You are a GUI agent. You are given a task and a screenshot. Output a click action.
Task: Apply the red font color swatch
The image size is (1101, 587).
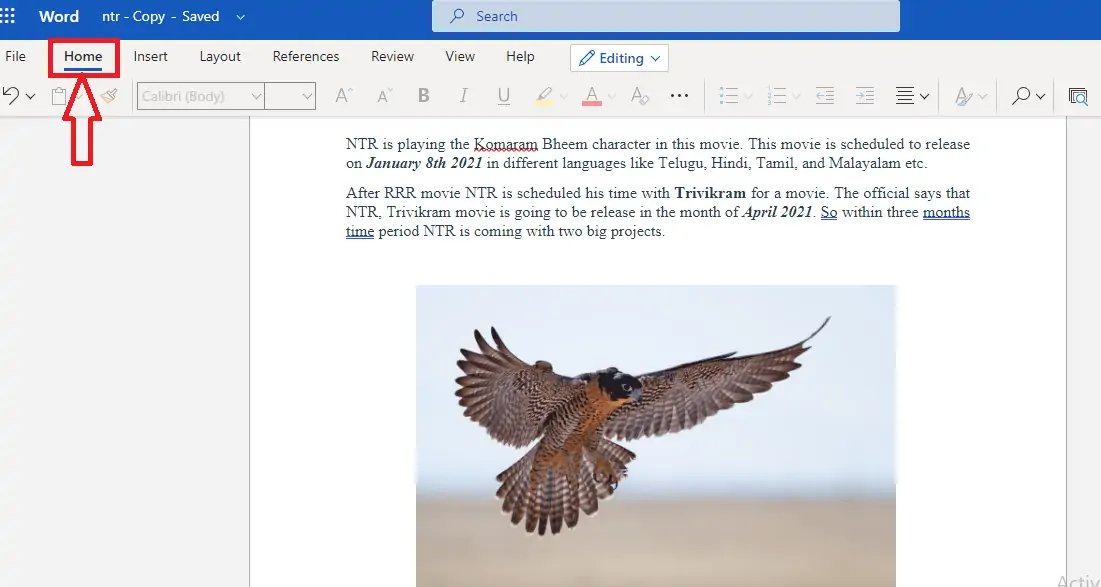pyautogui.click(x=592, y=96)
